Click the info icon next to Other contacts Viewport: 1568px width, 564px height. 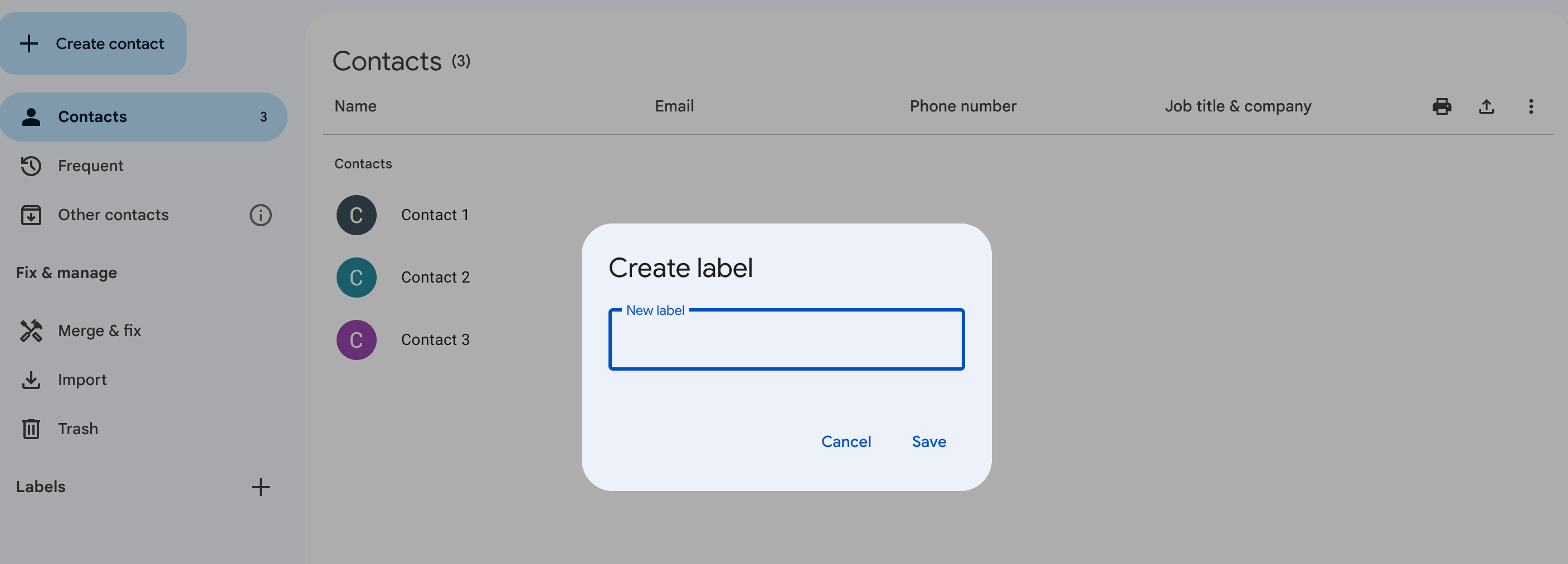click(260, 215)
